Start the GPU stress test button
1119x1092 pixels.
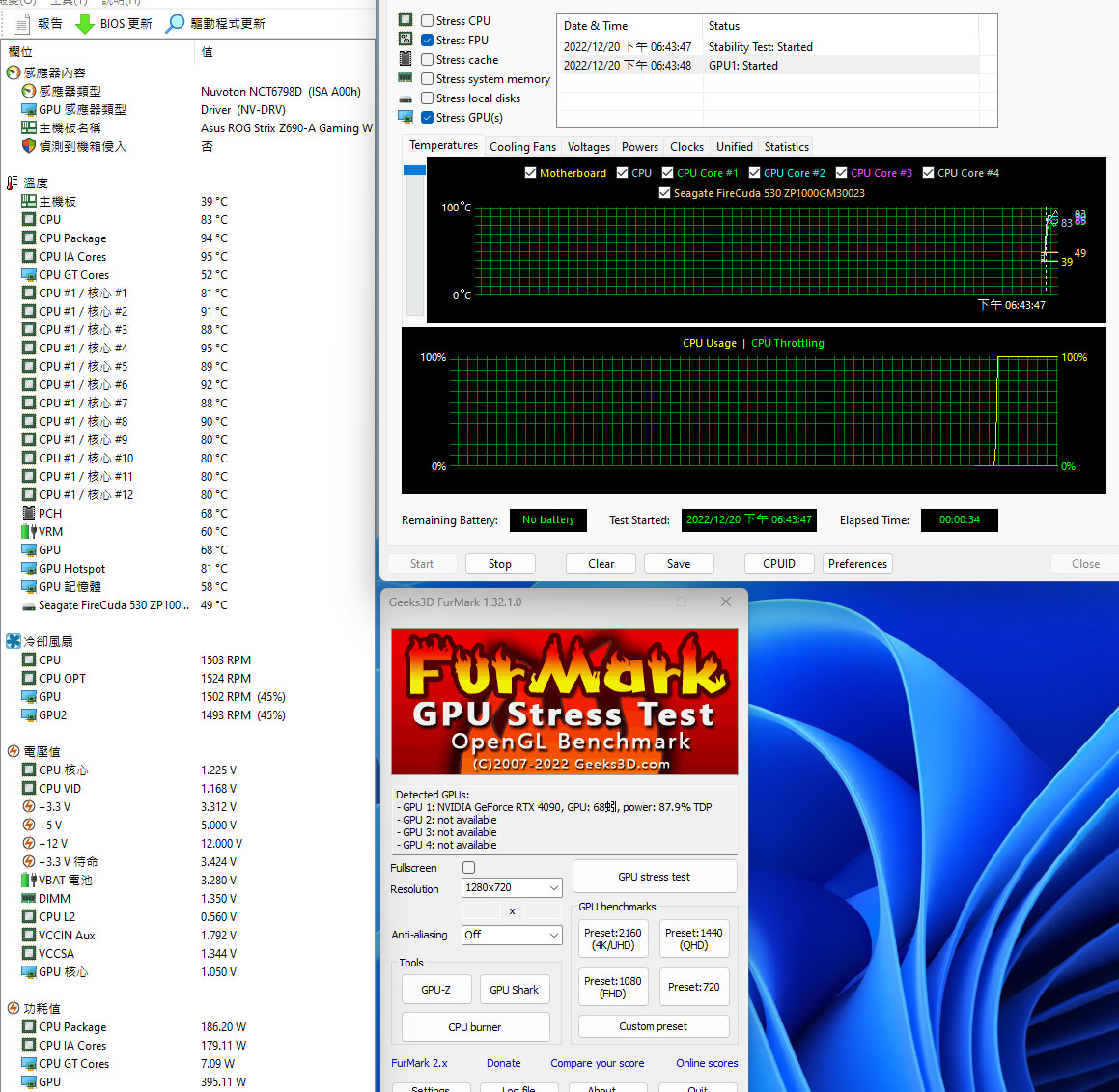(x=655, y=877)
